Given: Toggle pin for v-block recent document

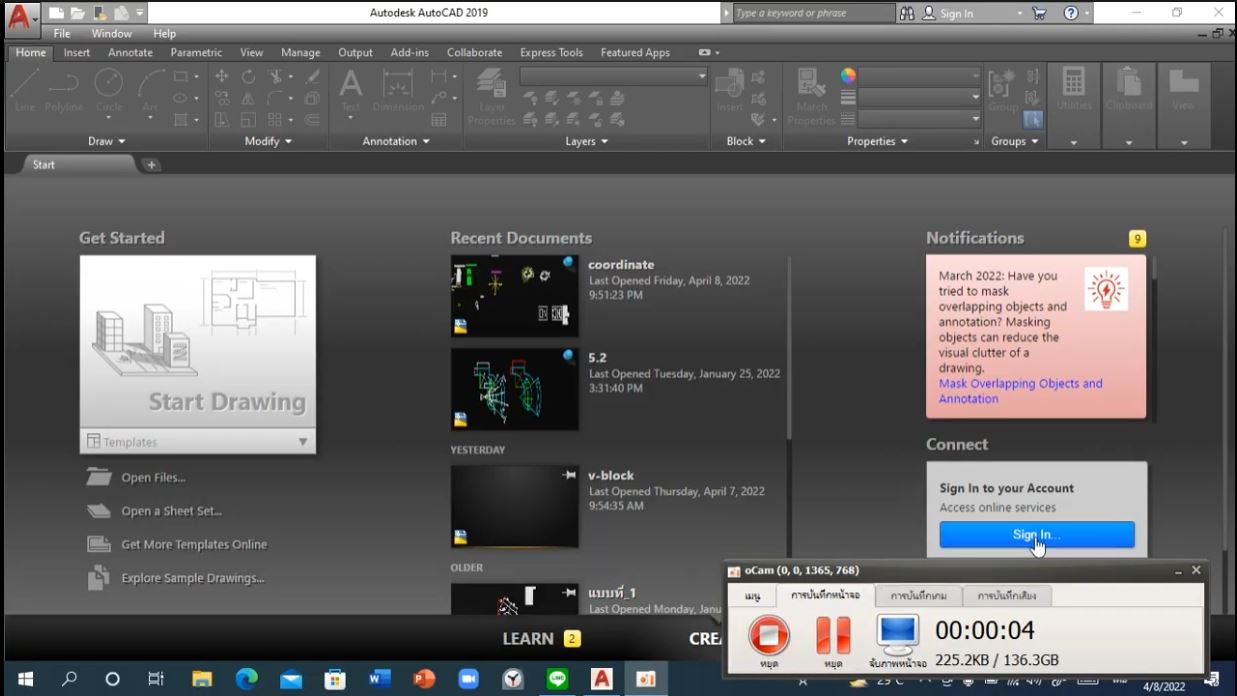Looking at the screenshot, I should point(570,476).
